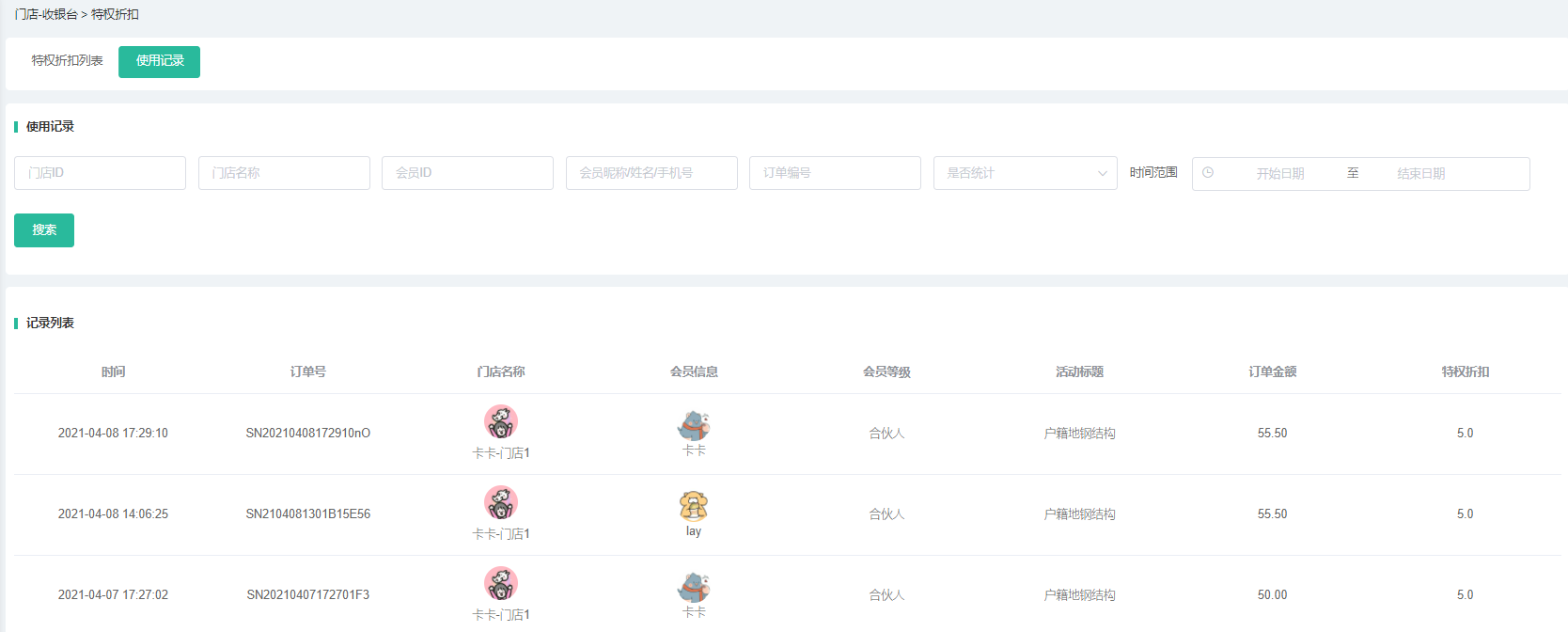1568x632 pixels.
Task: Click the 订单金额 column header
Action: (x=1272, y=372)
